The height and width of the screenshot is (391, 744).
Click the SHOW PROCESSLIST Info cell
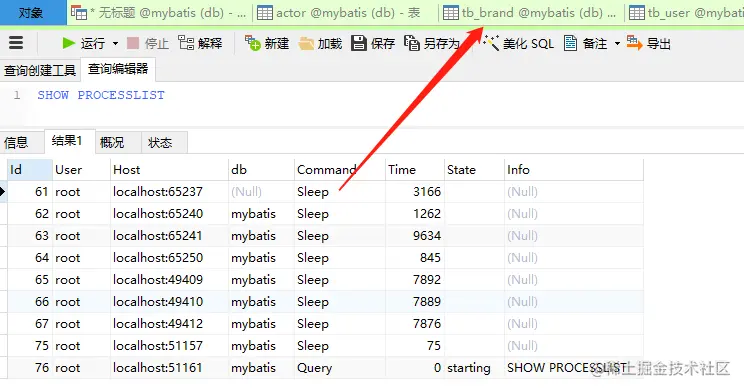[574, 368]
